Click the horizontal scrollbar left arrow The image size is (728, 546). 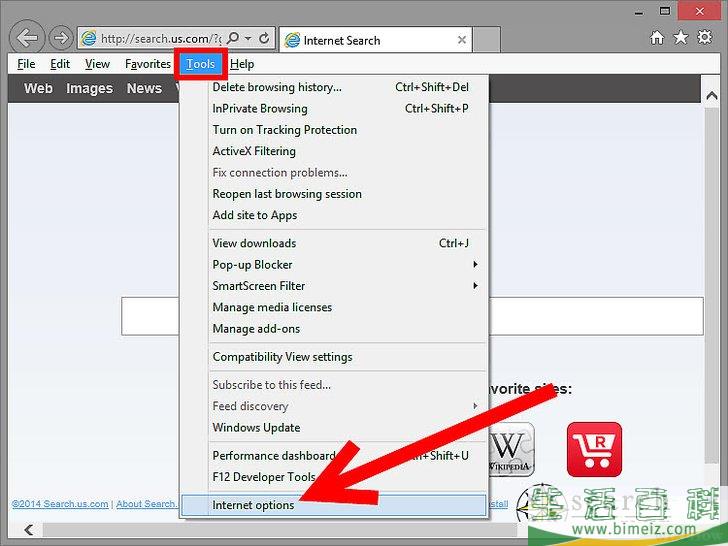(x=29, y=529)
